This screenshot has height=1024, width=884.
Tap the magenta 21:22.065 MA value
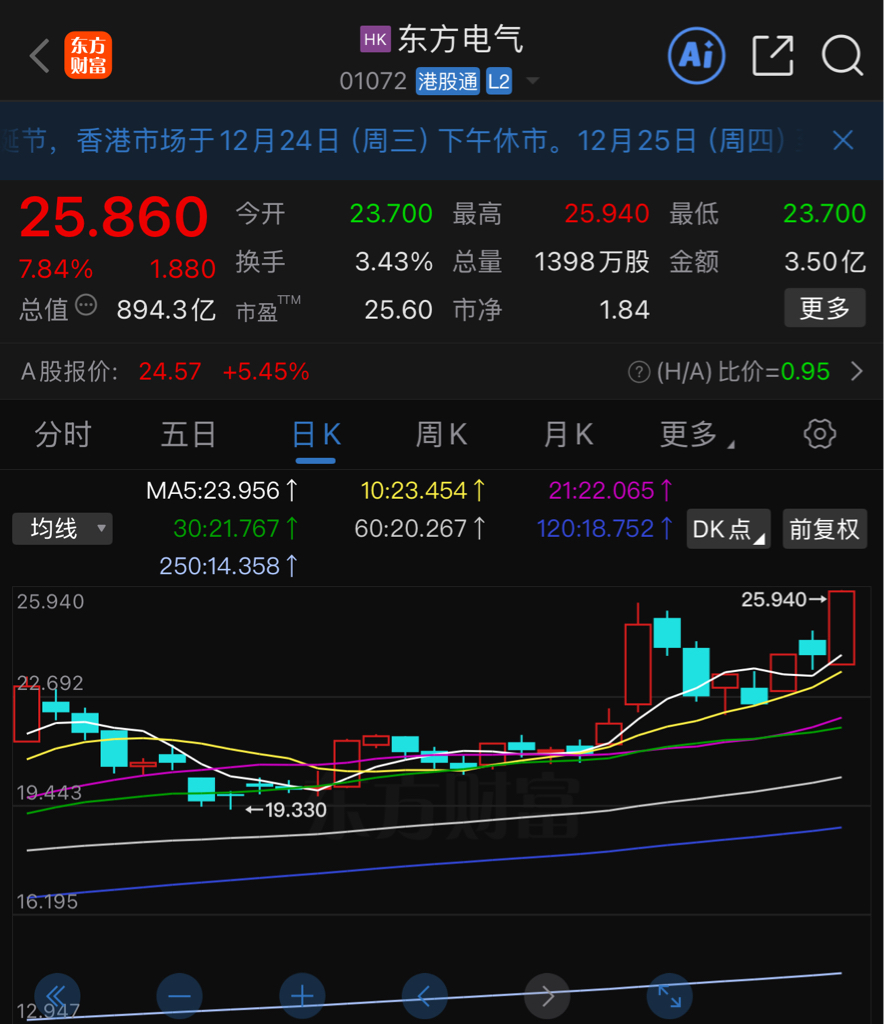[610, 490]
